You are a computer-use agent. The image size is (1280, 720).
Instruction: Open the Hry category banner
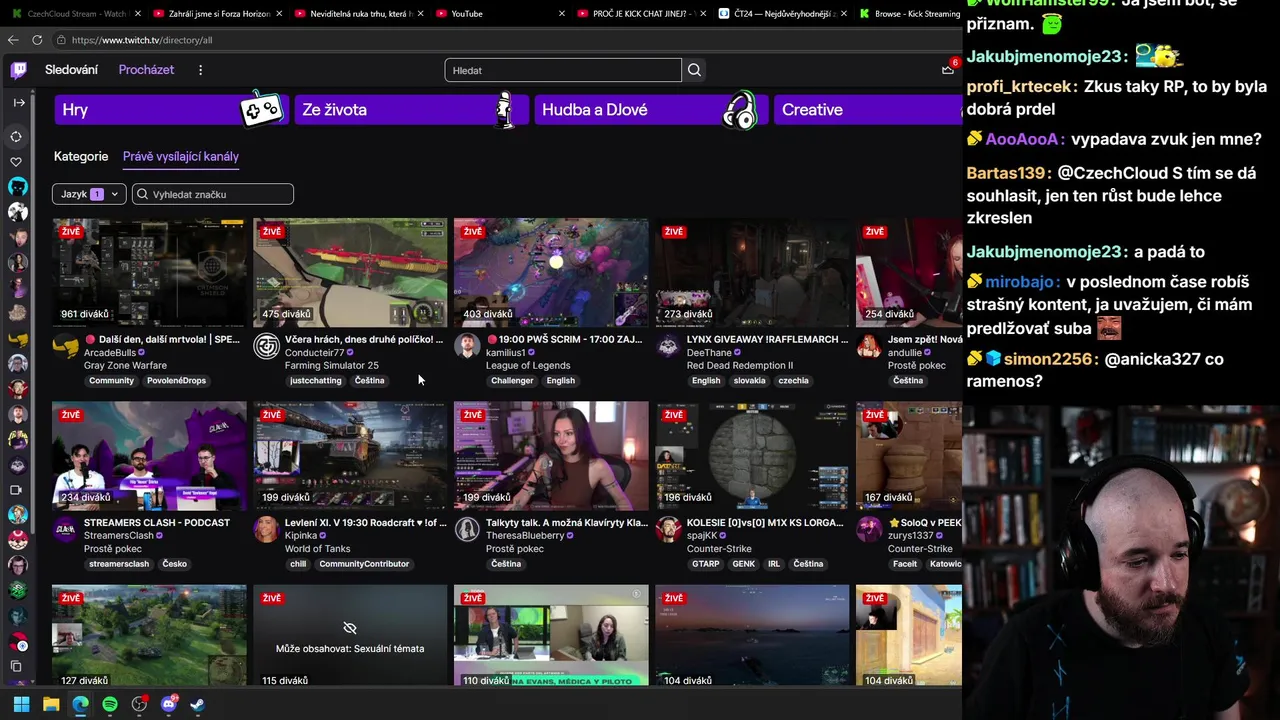point(170,110)
